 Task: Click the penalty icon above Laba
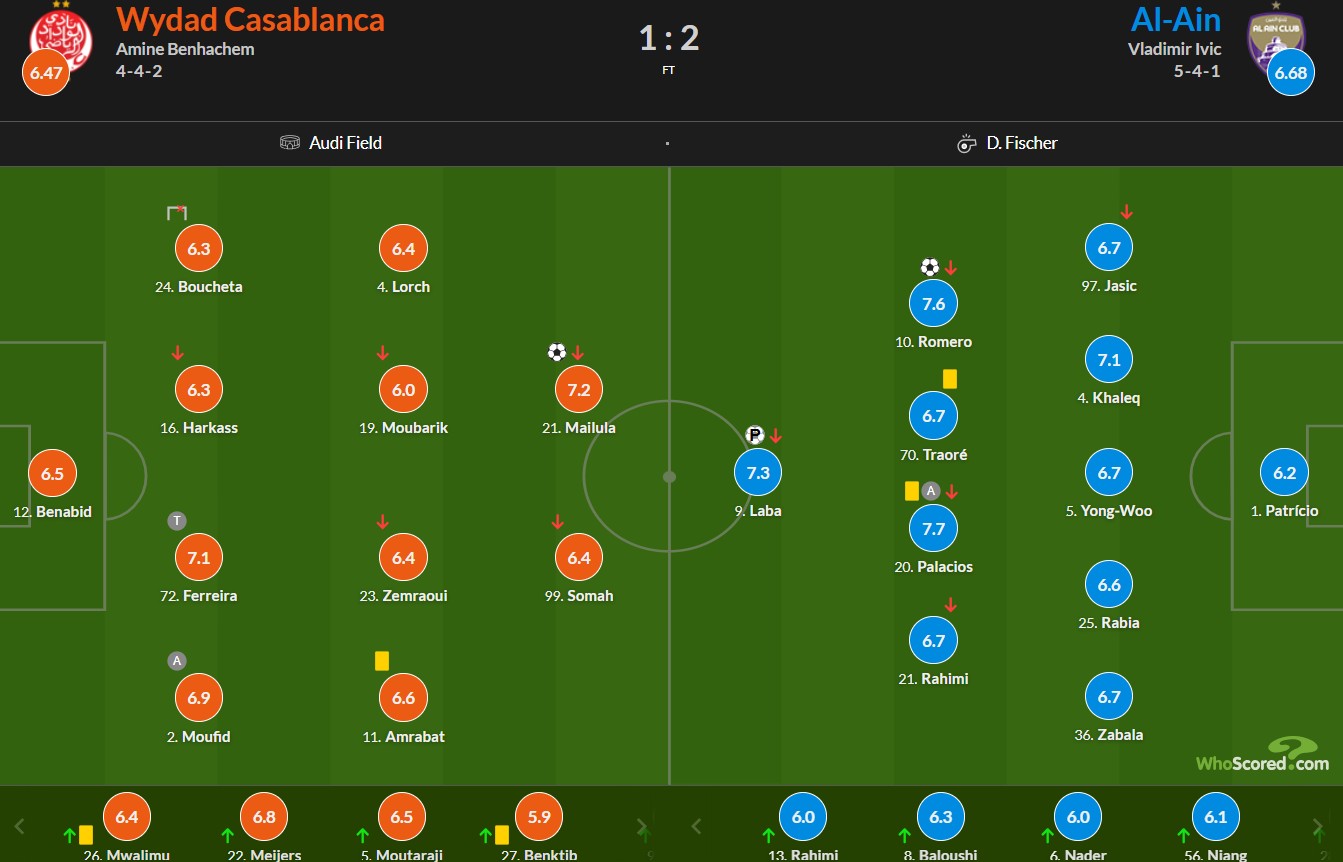[755, 435]
